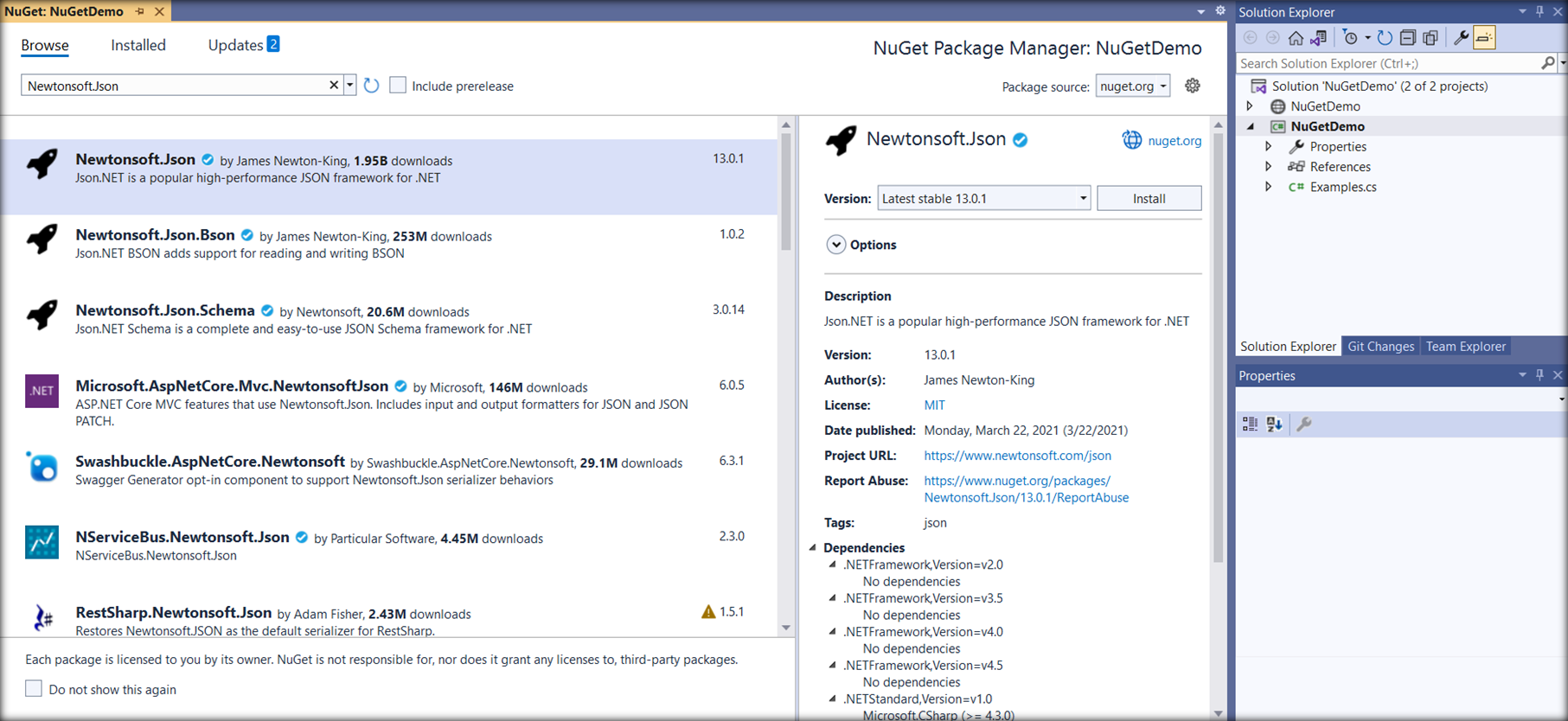
Task: Click the Search Solution Explorer field
Action: pyautogui.click(x=1387, y=63)
